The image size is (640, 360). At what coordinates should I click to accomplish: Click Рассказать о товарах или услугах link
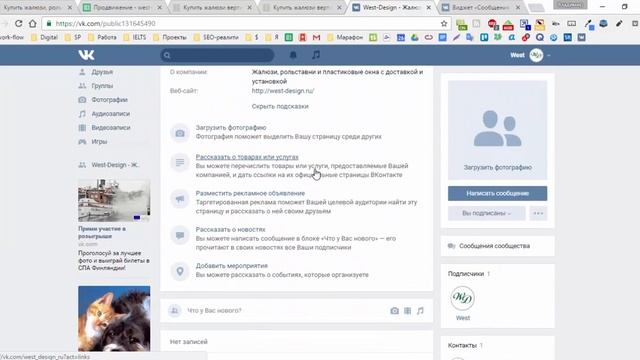[x=247, y=157]
